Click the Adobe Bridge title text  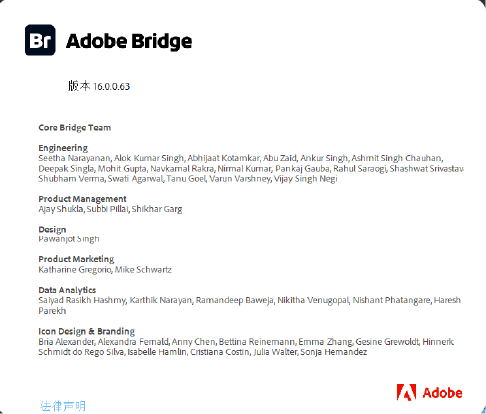coord(129,41)
